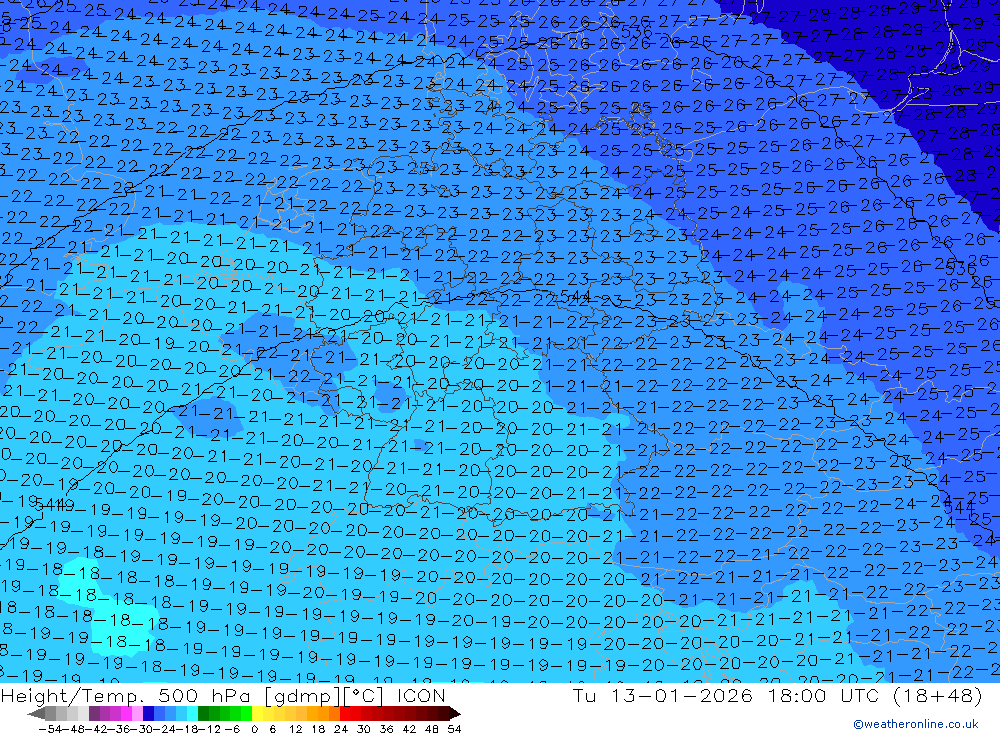The image size is (1000, 733).
Task: Click the '54' maximum legend scale value
Action: [x=454, y=729]
